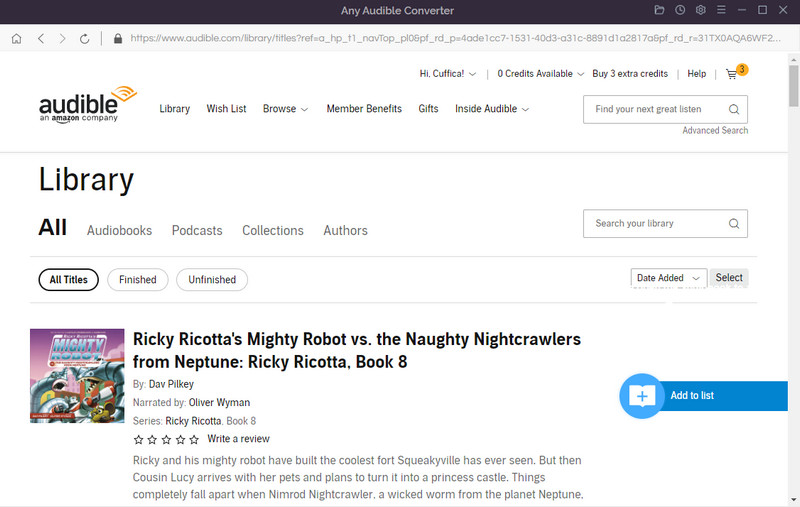800x507 pixels.
Task: Select the Unfinished filter
Action: coord(212,280)
